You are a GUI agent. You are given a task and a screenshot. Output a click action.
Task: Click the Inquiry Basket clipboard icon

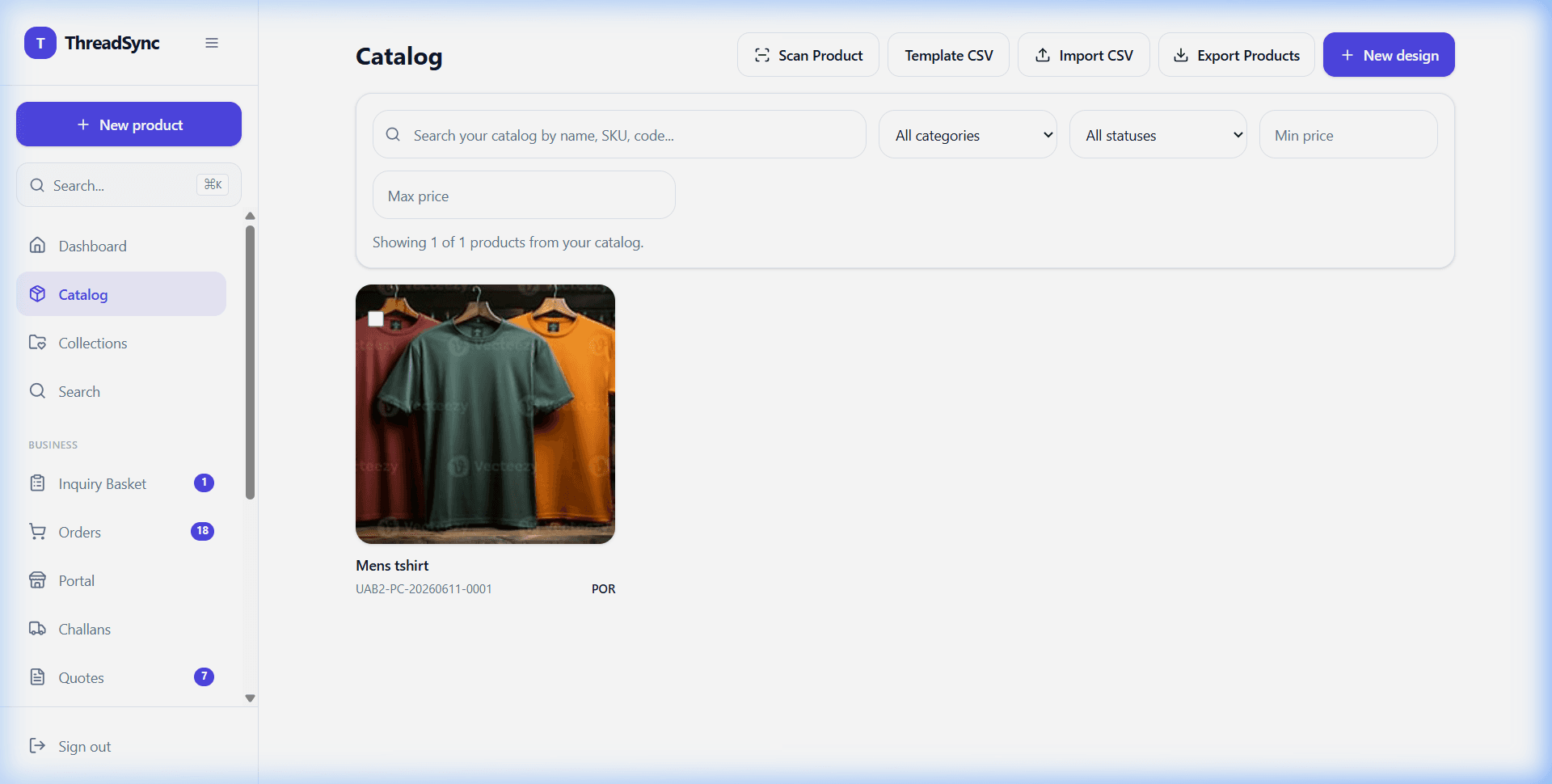click(37, 483)
